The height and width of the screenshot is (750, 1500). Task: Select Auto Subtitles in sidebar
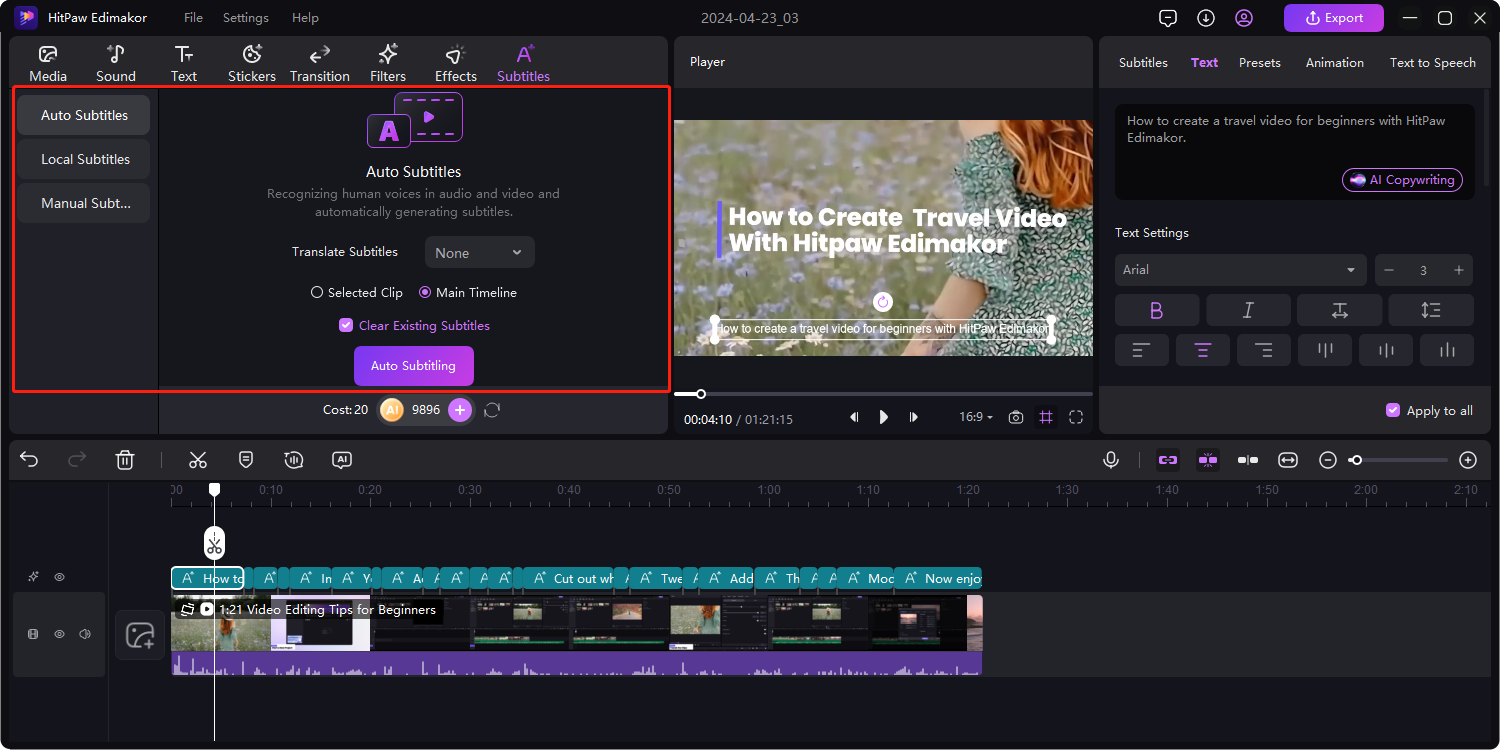[x=85, y=115]
